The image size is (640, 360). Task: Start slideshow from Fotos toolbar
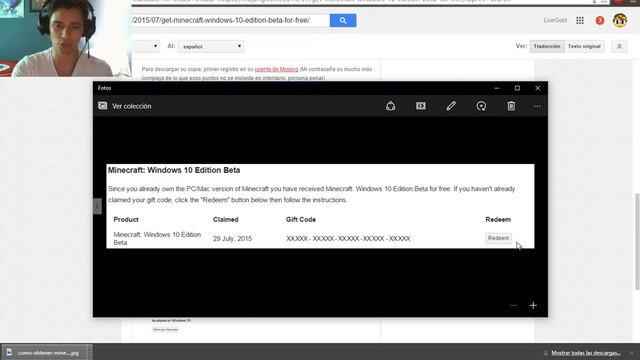click(x=421, y=106)
